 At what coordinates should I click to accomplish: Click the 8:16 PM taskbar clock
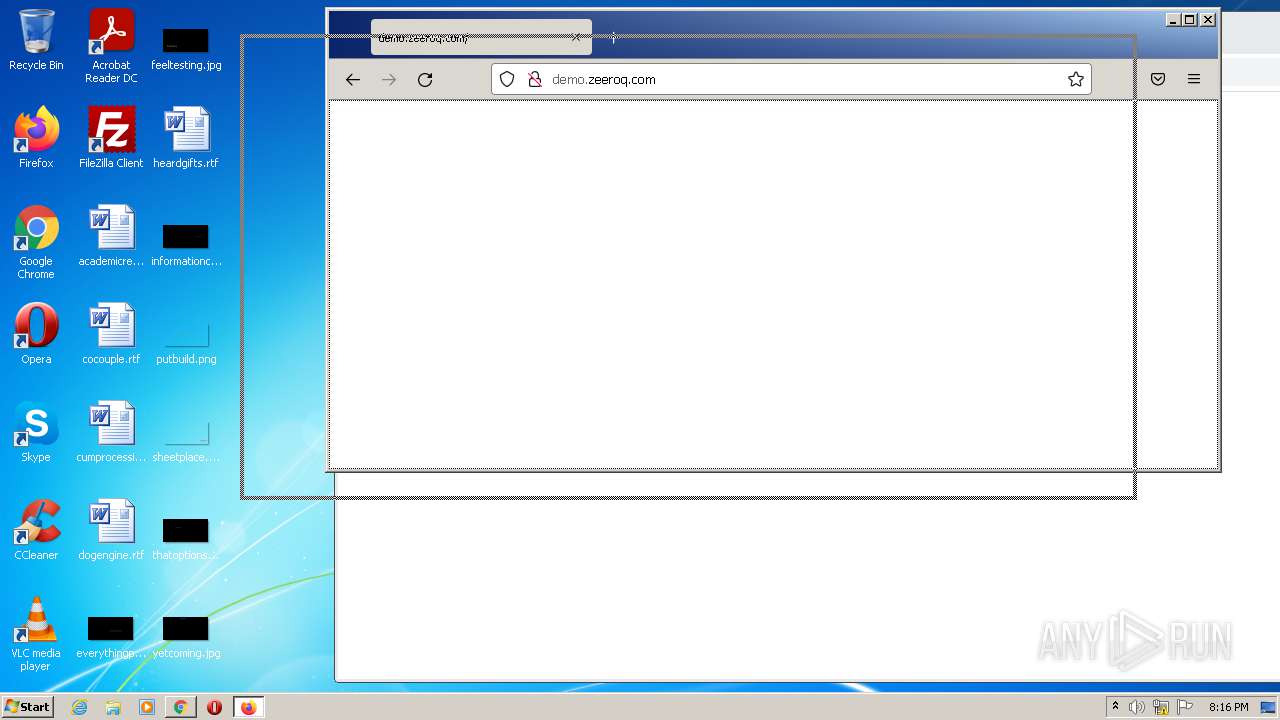tap(1228, 707)
